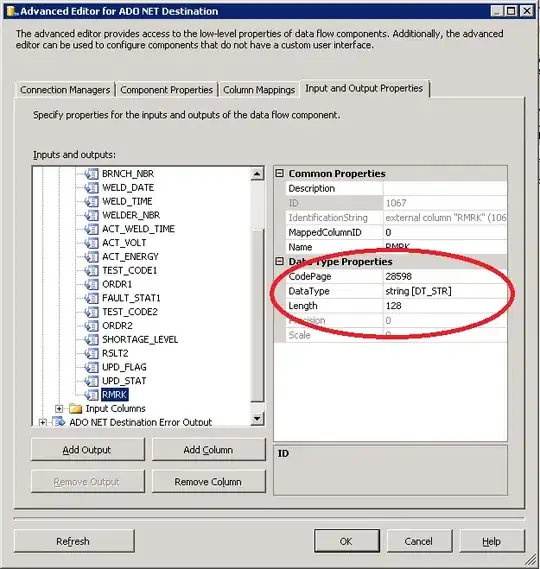Click the ADO NET Destination Error Output icon

[59, 422]
